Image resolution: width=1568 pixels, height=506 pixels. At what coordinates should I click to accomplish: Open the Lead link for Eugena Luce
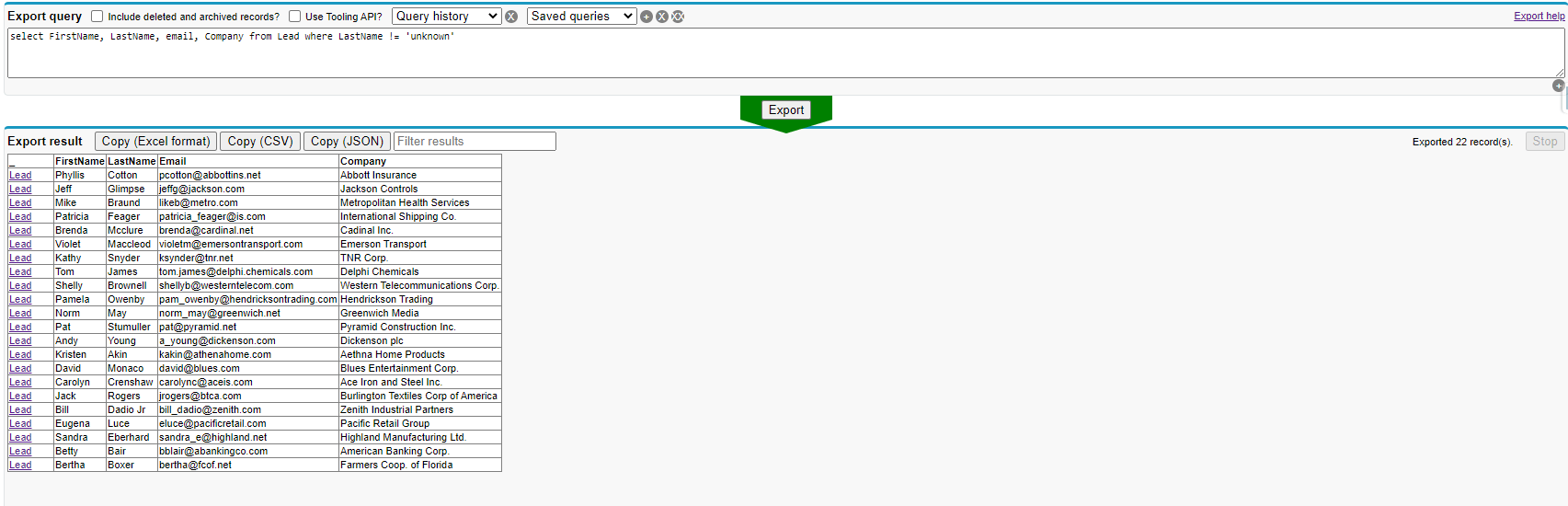(20, 424)
